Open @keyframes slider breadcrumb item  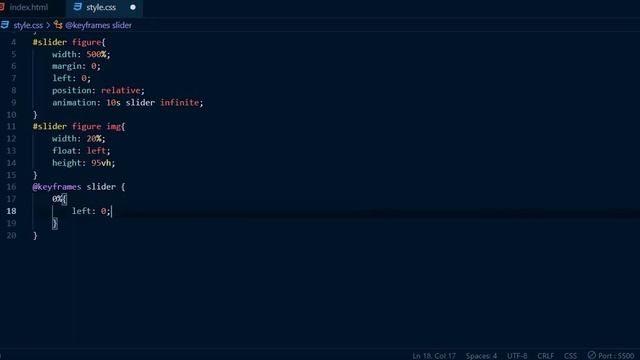tap(98, 25)
